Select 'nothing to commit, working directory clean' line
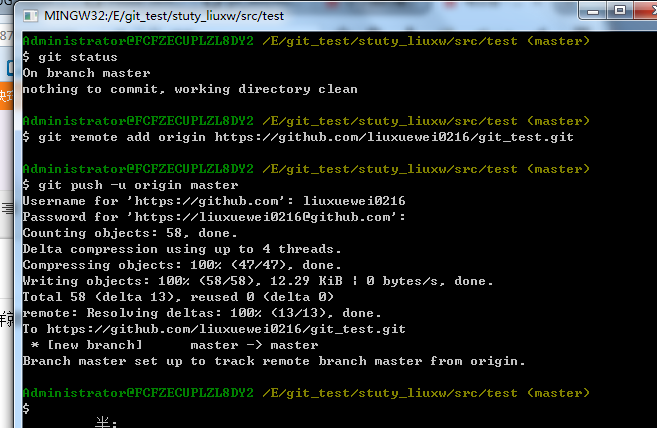Image resolution: width=657 pixels, height=428 pixels. (x=190, y=89)
